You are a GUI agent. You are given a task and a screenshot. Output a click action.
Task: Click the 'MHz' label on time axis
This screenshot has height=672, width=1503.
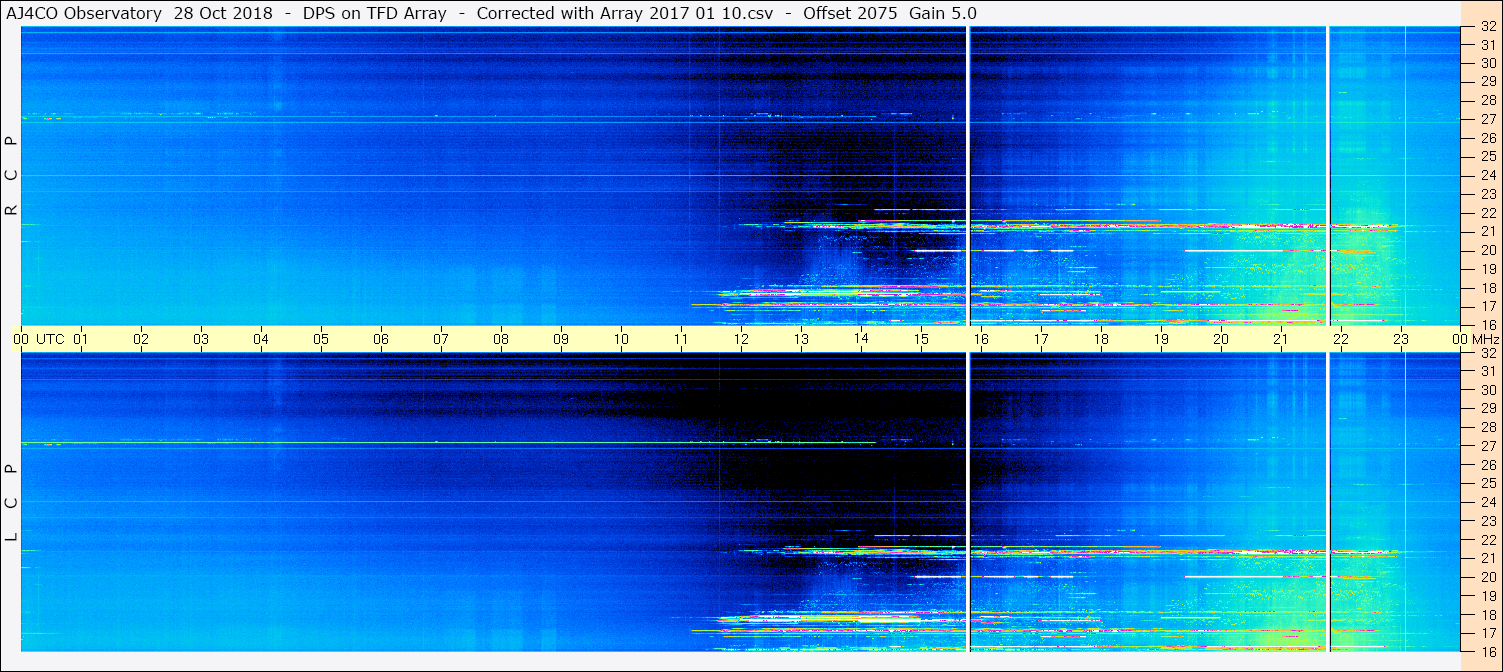(1486, 339)
